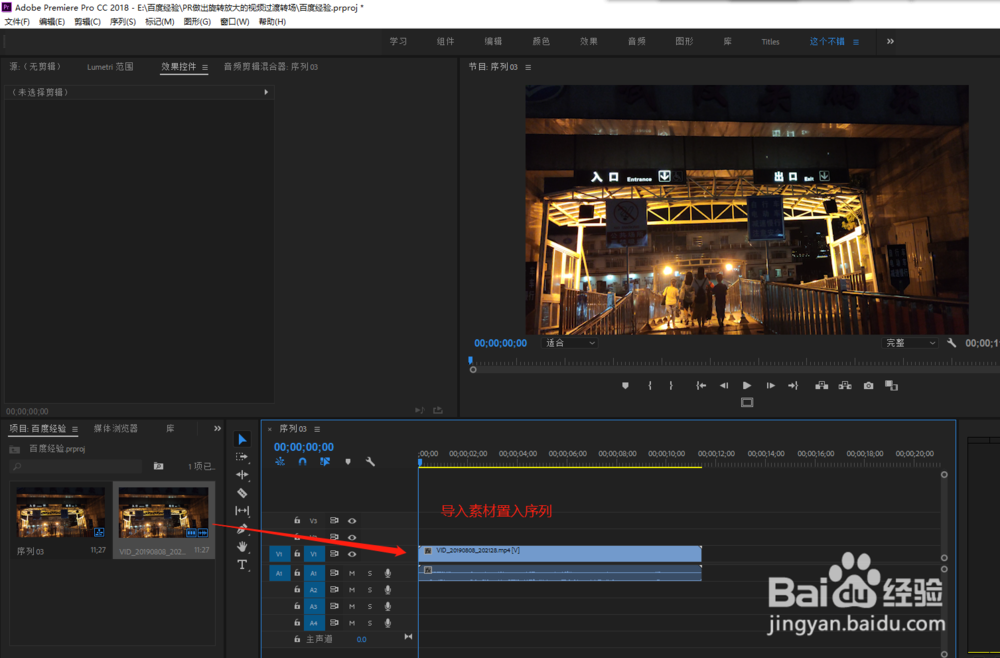Expand arrow beside 未选择剪辑
The width and height of the screenshot is (1000, 658).
(266, 92)
